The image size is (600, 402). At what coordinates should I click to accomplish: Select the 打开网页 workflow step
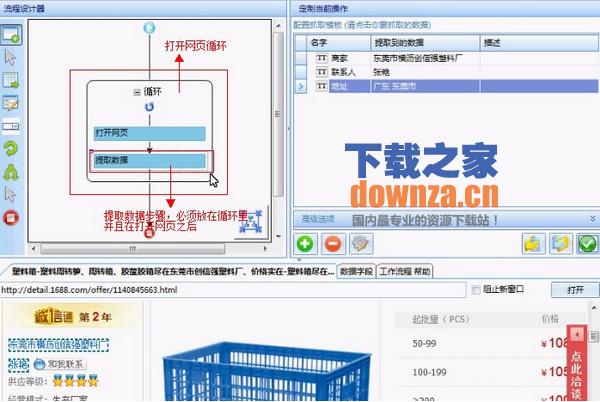tap(149, 133)
